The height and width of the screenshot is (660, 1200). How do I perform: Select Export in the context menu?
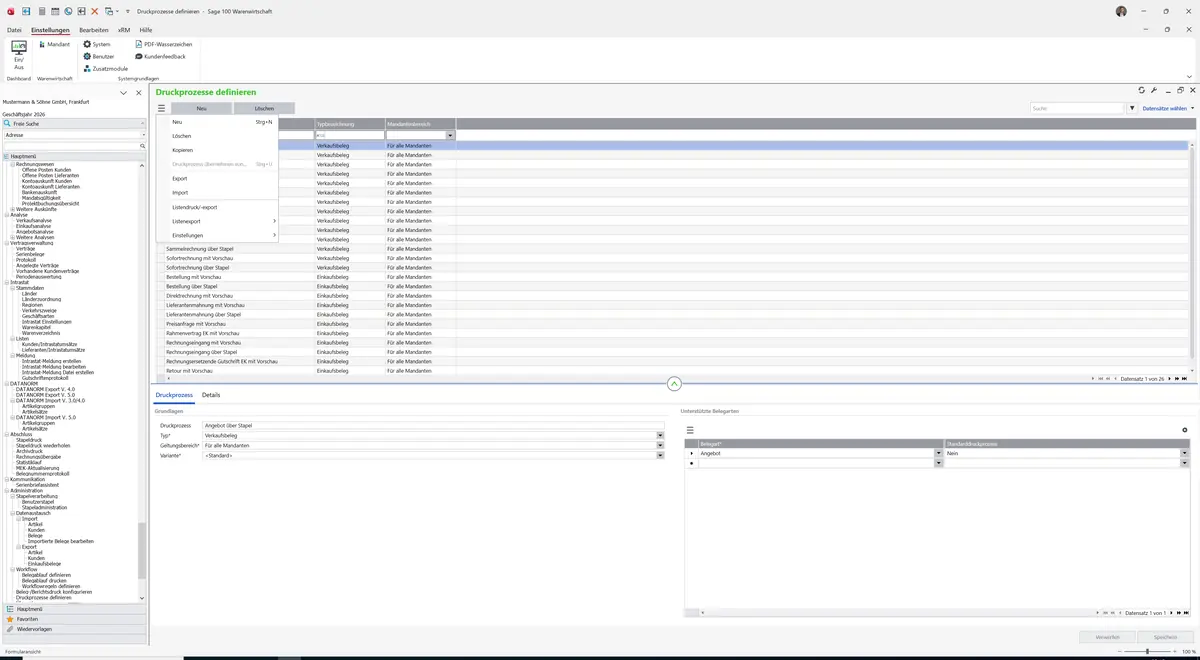point(216,178)
